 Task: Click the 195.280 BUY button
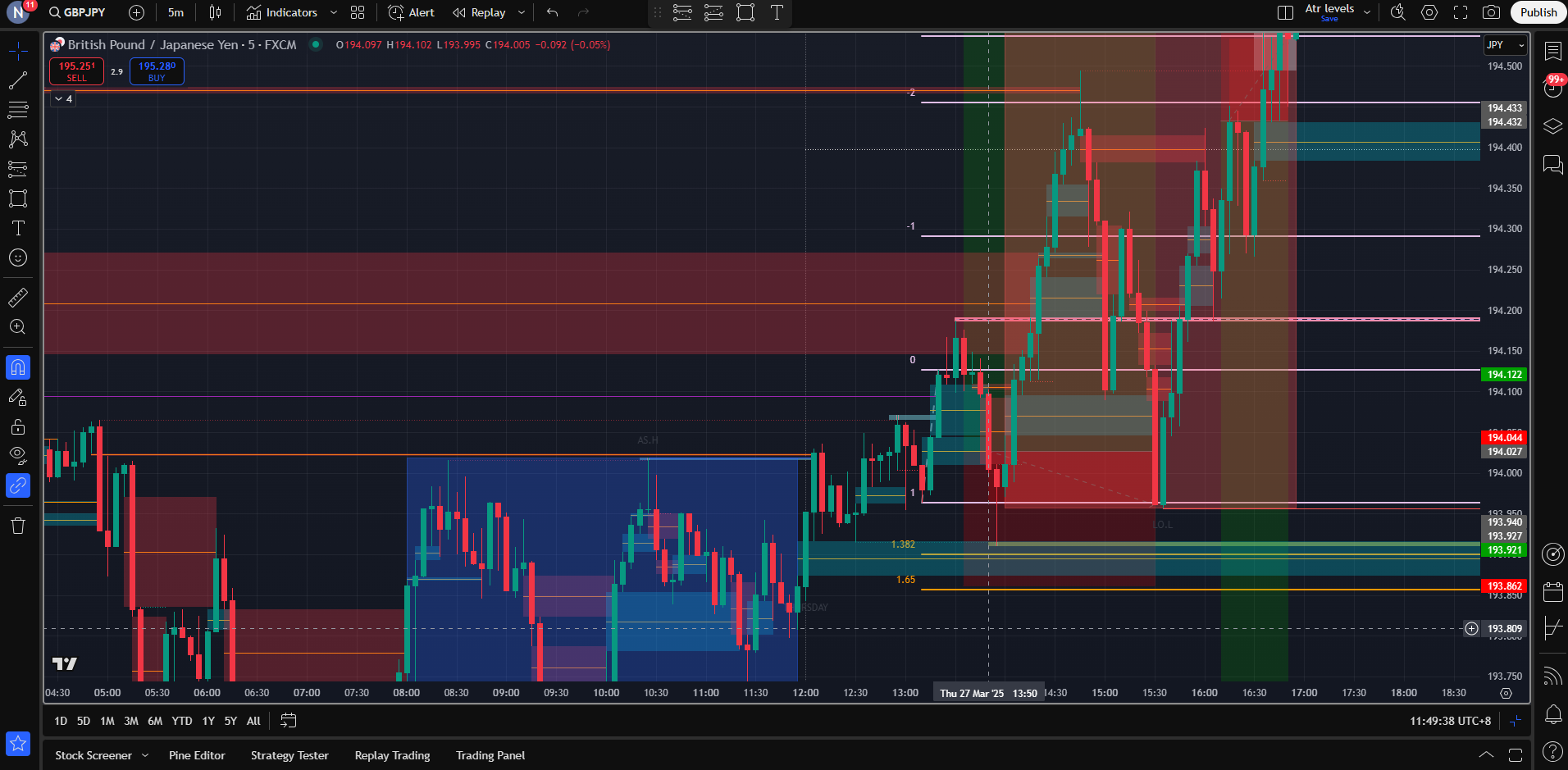pyautogui.click(x=157, y=71)
